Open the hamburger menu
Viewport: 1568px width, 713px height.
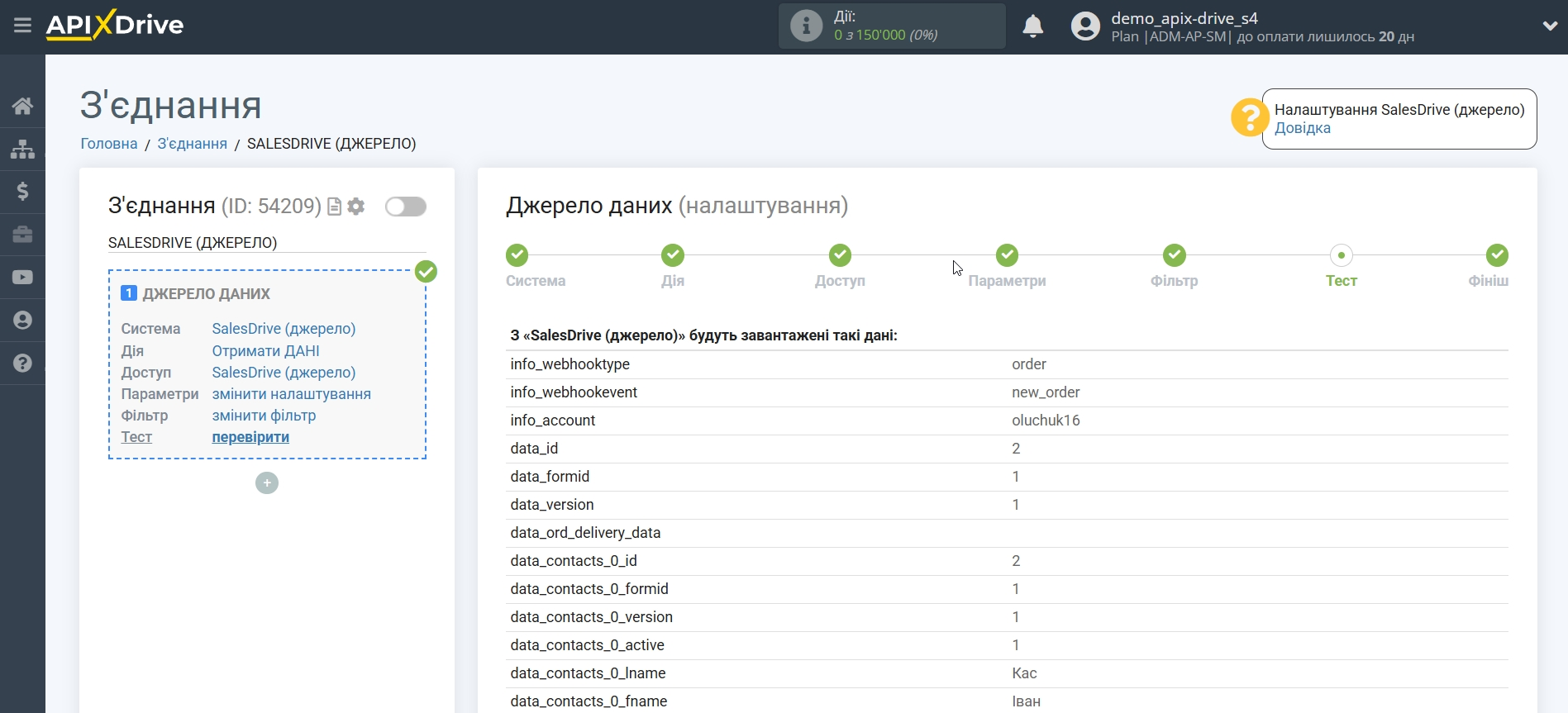click(x=22, y=26)
